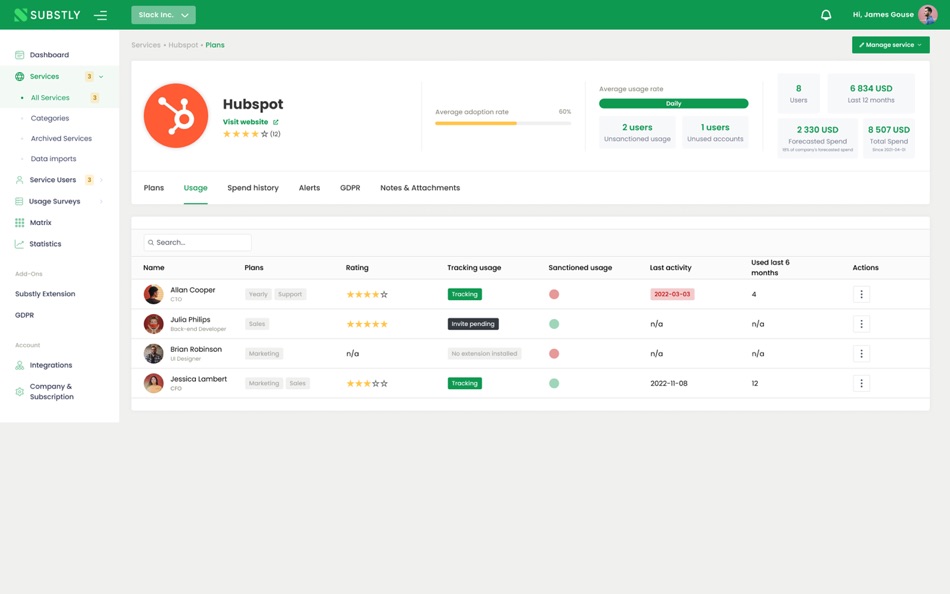This screenshot has height=594, width=950.
Task: Expand the Usage Surveys submenu chevron
Action: [101, 201]
